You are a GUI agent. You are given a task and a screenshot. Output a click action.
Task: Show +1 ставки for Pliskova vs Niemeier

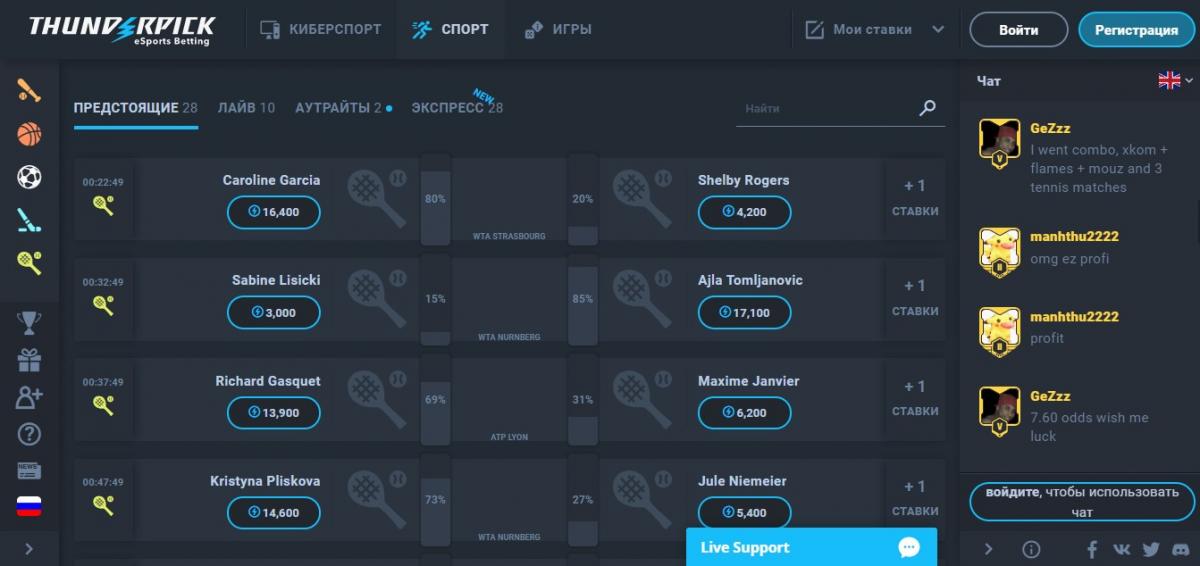[915, 498]
